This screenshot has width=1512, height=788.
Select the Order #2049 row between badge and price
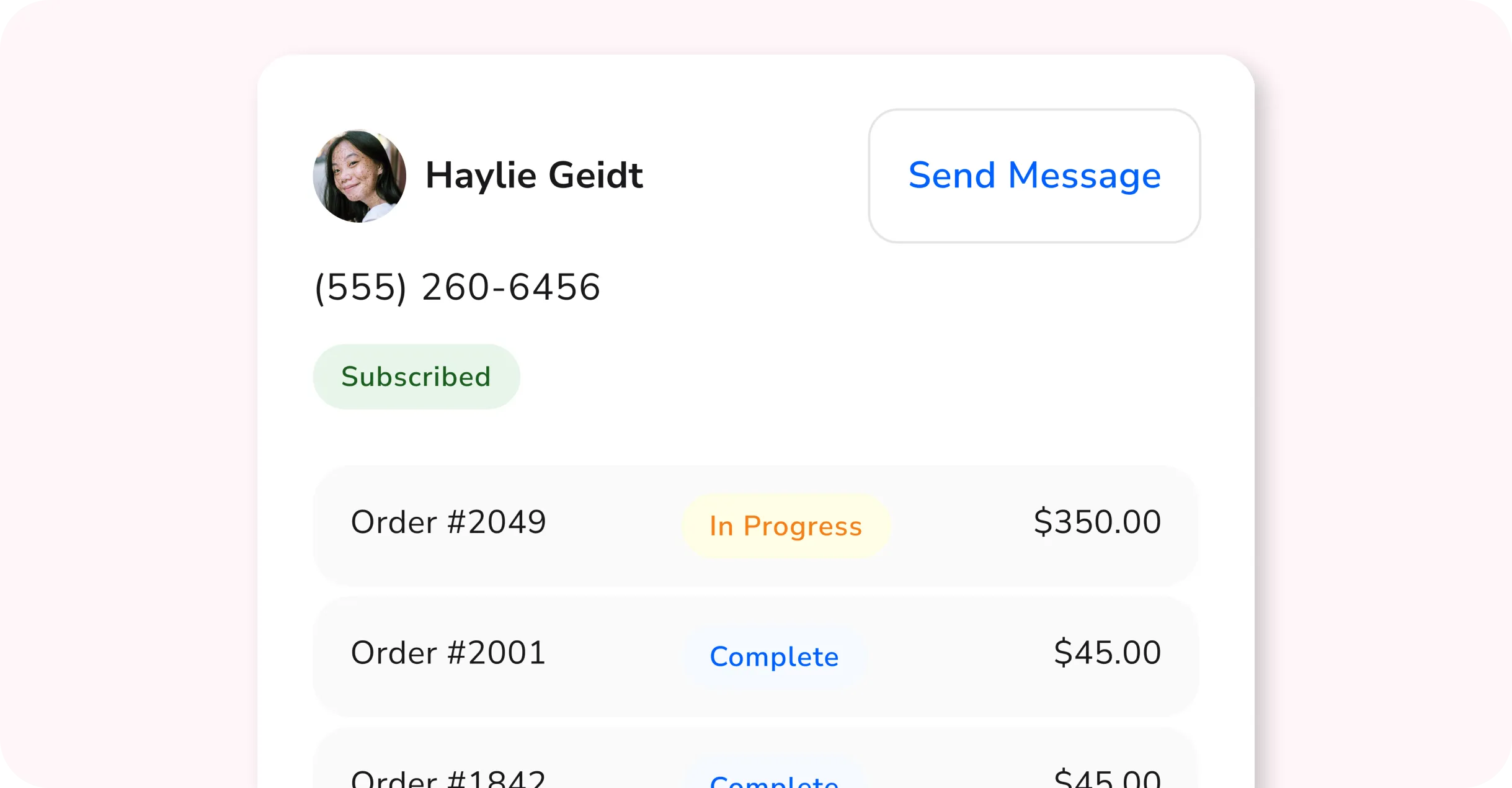(x=961, y=525)
